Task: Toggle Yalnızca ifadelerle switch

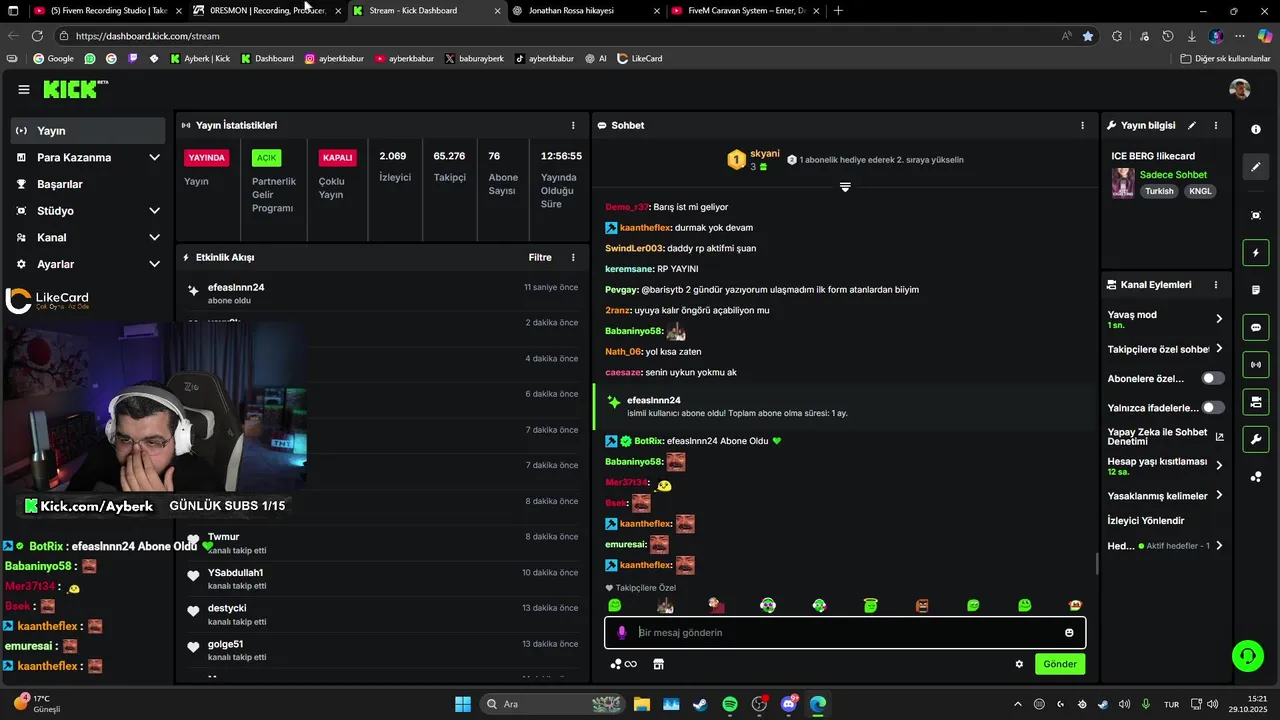Action: pyautogui.click(x=1213, y=408)
